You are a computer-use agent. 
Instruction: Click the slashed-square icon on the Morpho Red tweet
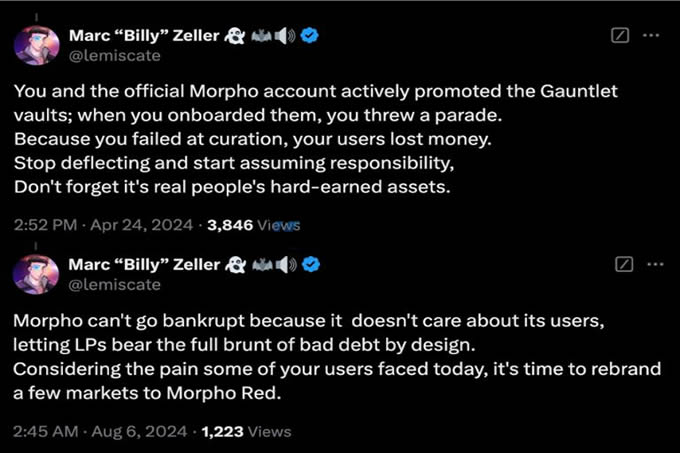click(624, 264)
